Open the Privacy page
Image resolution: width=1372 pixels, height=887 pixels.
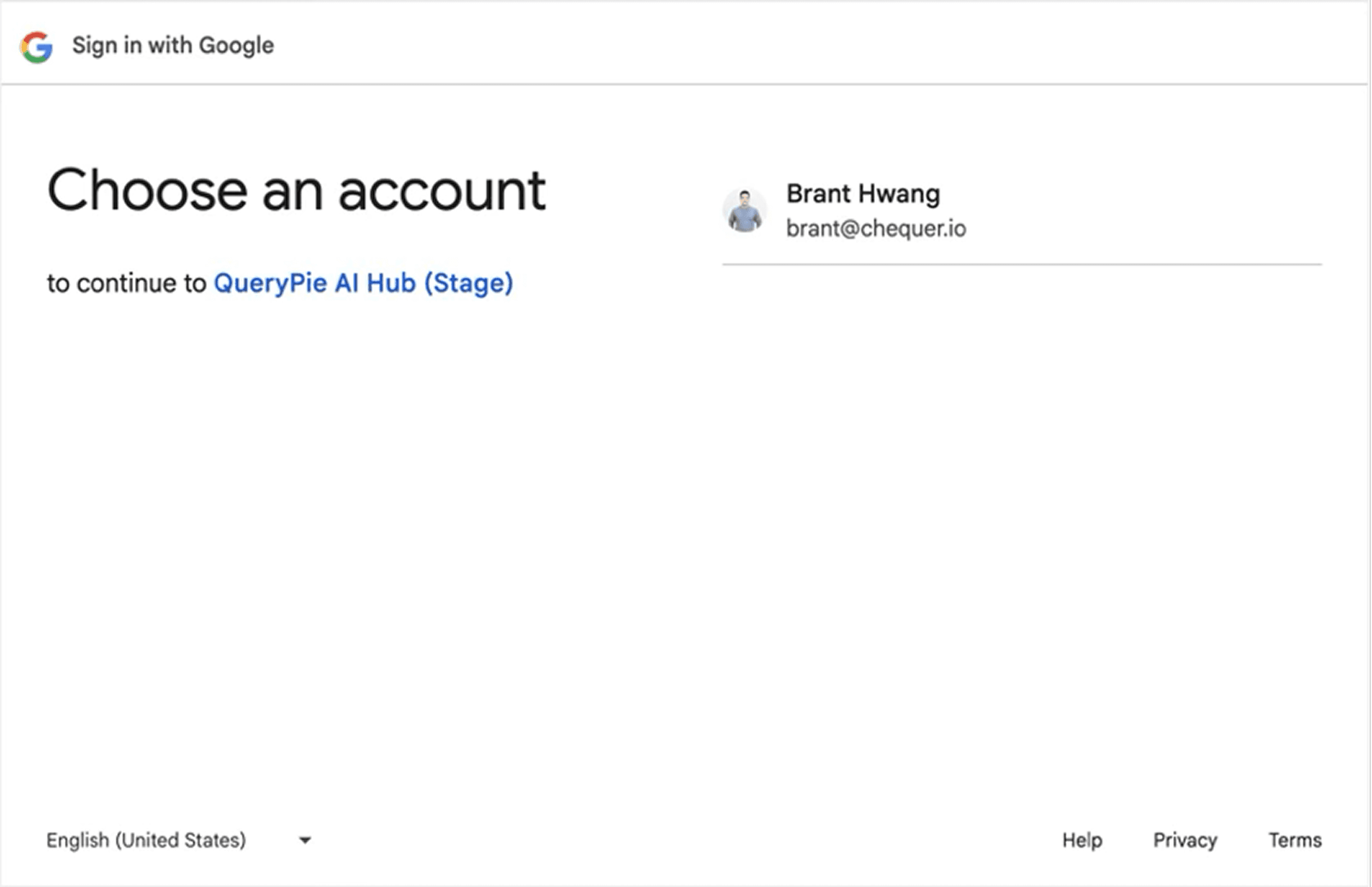point(1184,840)
